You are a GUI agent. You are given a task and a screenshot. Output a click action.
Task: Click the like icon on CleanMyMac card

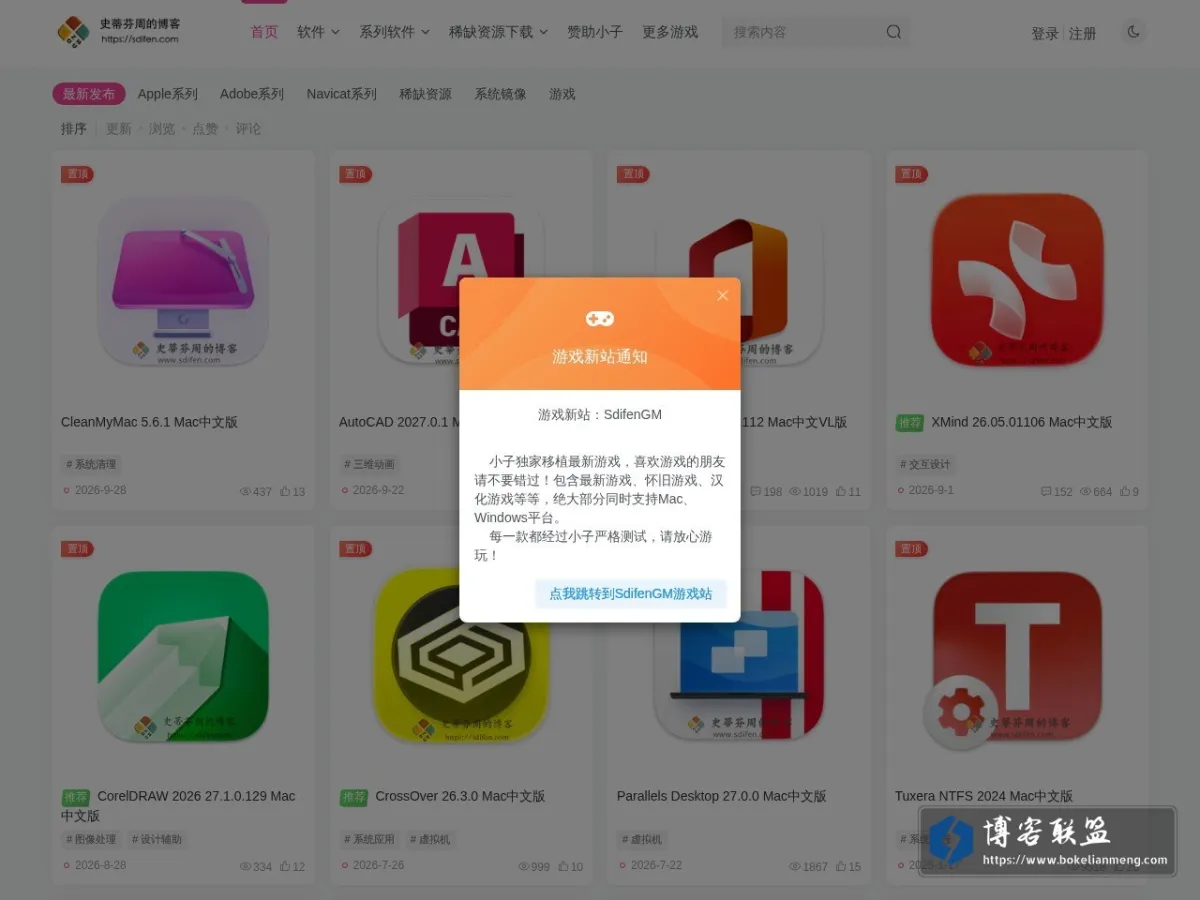point(284,491)
